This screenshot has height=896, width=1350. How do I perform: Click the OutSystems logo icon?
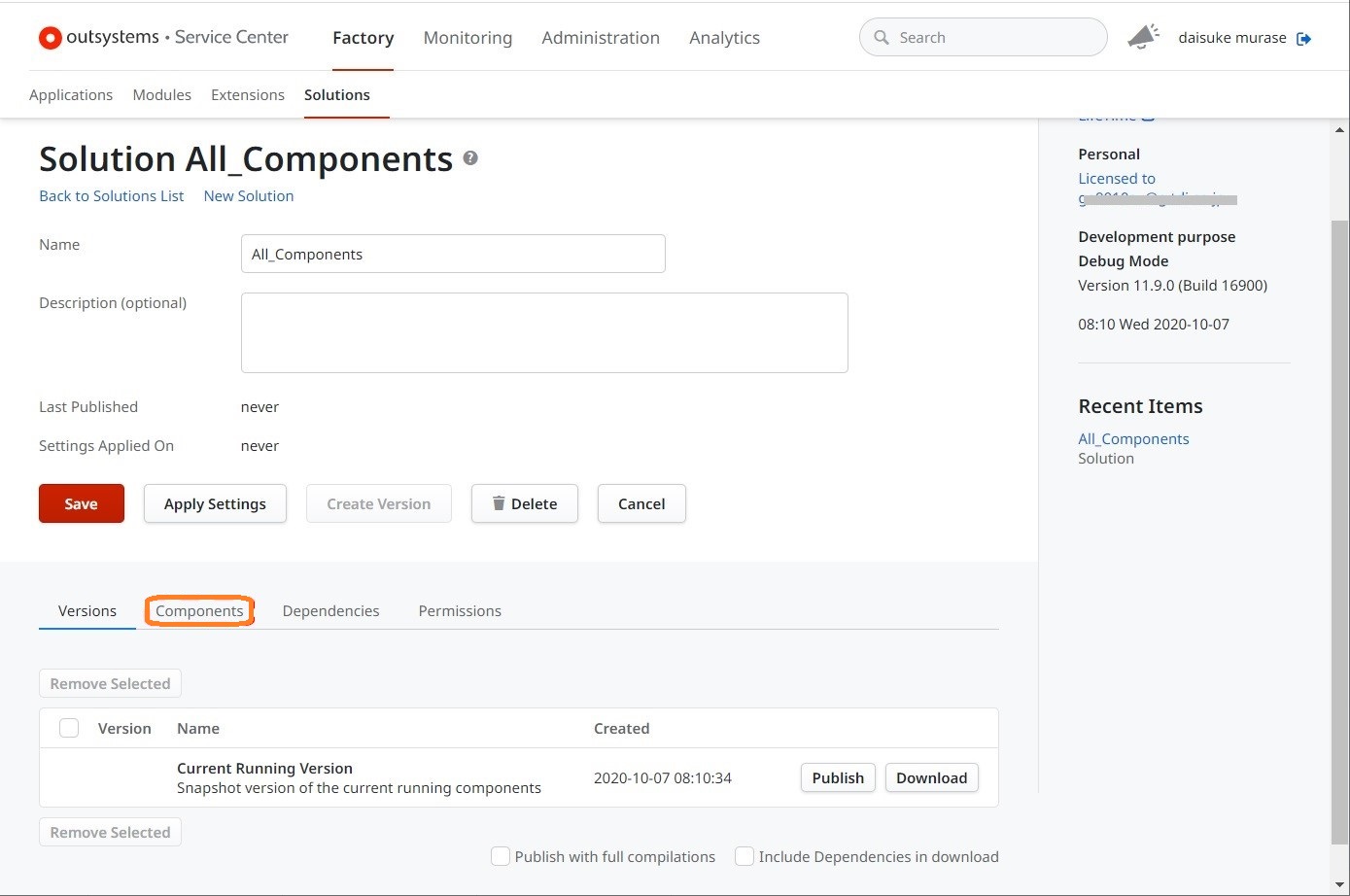coord(50,38)
